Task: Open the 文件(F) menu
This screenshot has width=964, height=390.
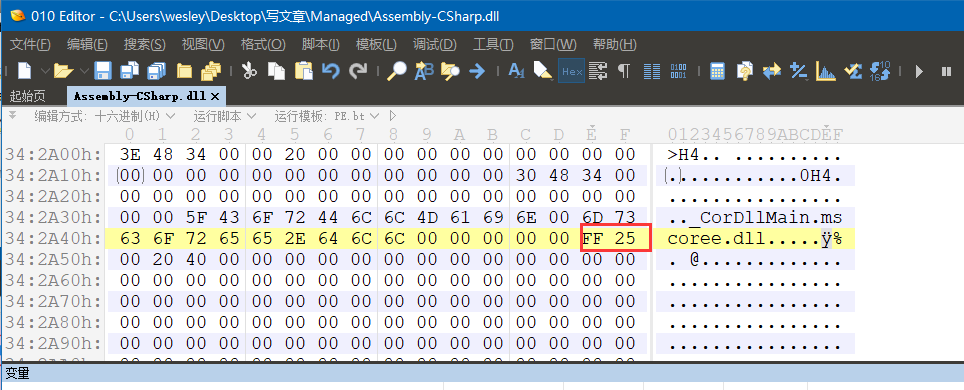Action: click(30, 44)
